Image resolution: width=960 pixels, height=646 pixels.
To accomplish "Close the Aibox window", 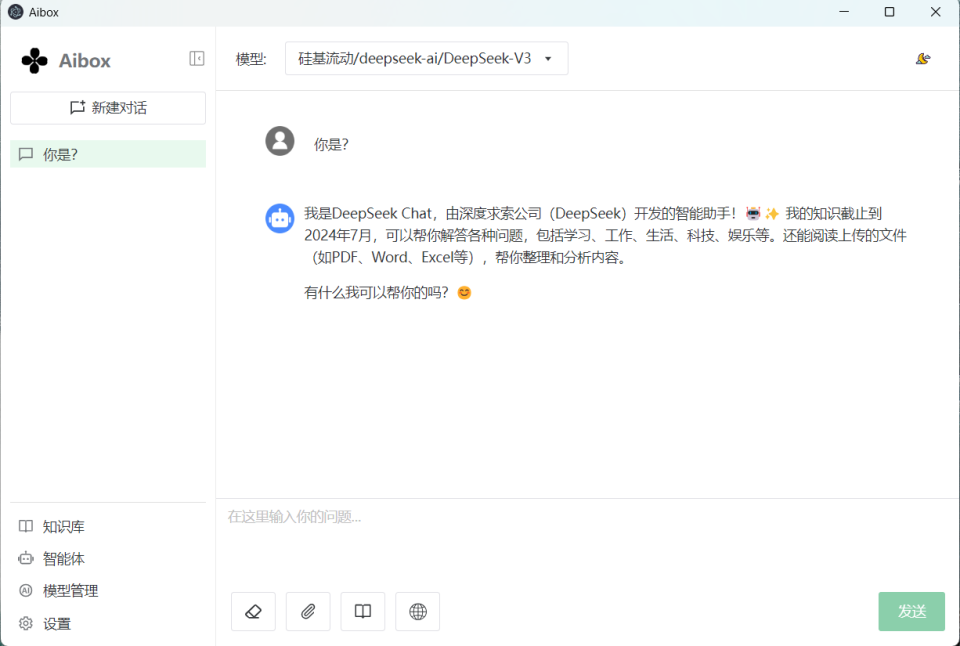I will pyautogui.click(x=936, y=12).
